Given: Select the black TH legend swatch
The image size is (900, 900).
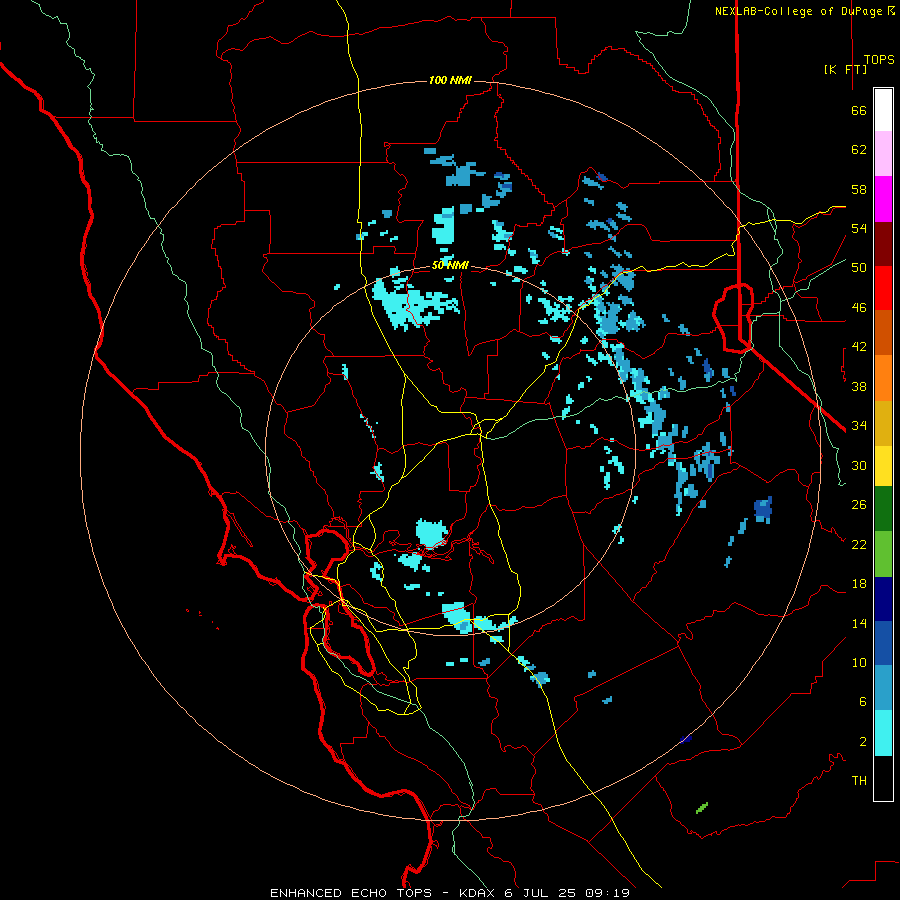Looking at the screenshot, I should click(x=883, y=778).
